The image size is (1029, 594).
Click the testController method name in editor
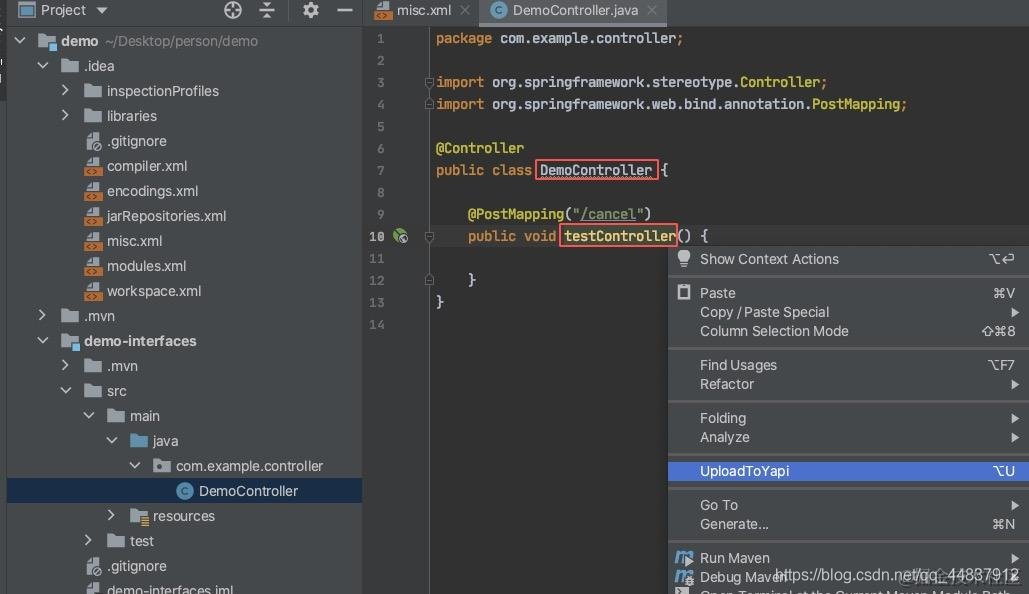click(x=620, y=236)
